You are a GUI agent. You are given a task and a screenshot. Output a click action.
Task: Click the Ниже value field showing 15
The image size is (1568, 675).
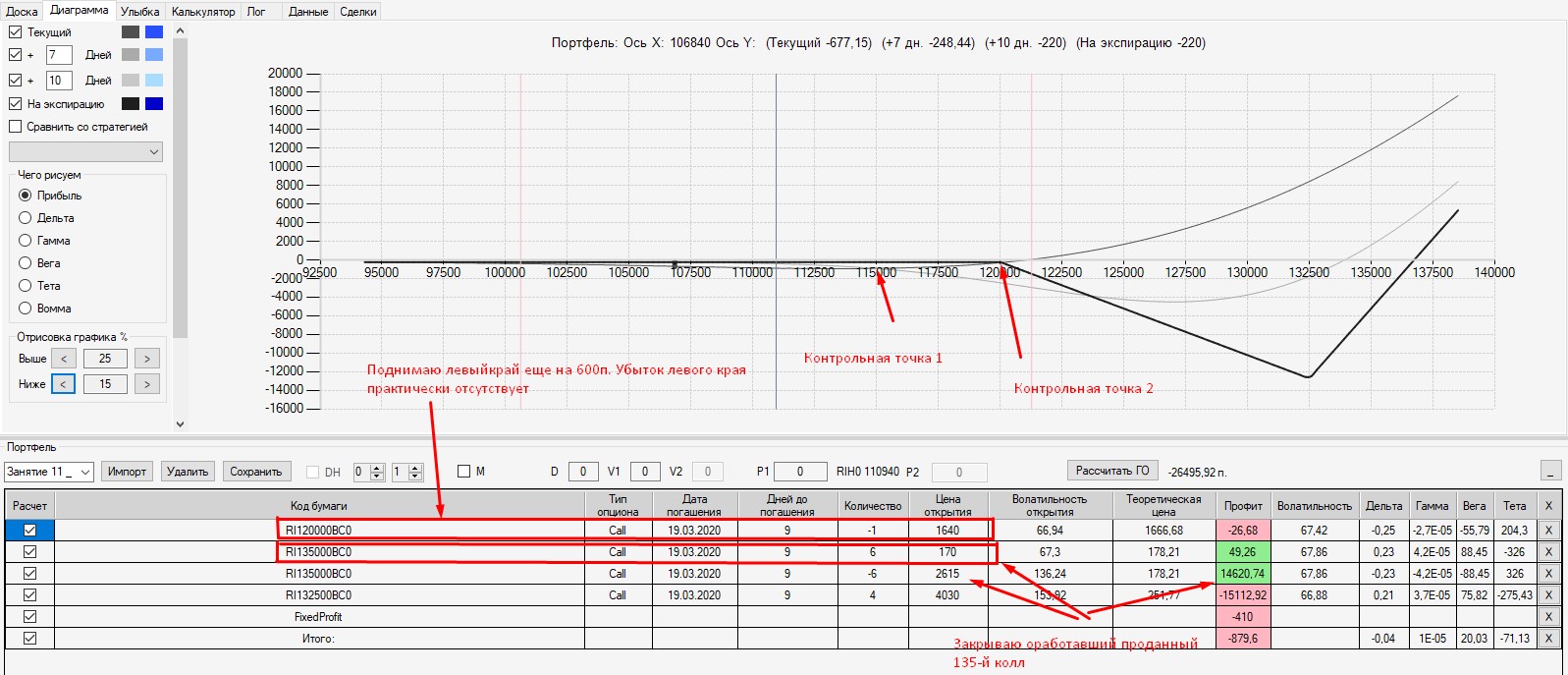pyautogui.click(x=105, y=384)
